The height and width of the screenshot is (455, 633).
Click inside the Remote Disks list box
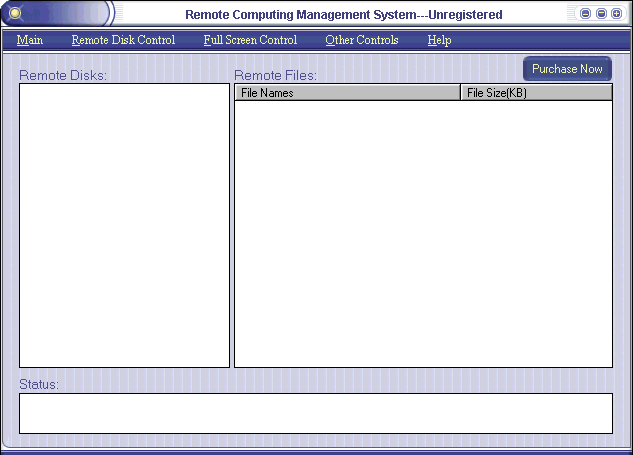tap(124, 225)
